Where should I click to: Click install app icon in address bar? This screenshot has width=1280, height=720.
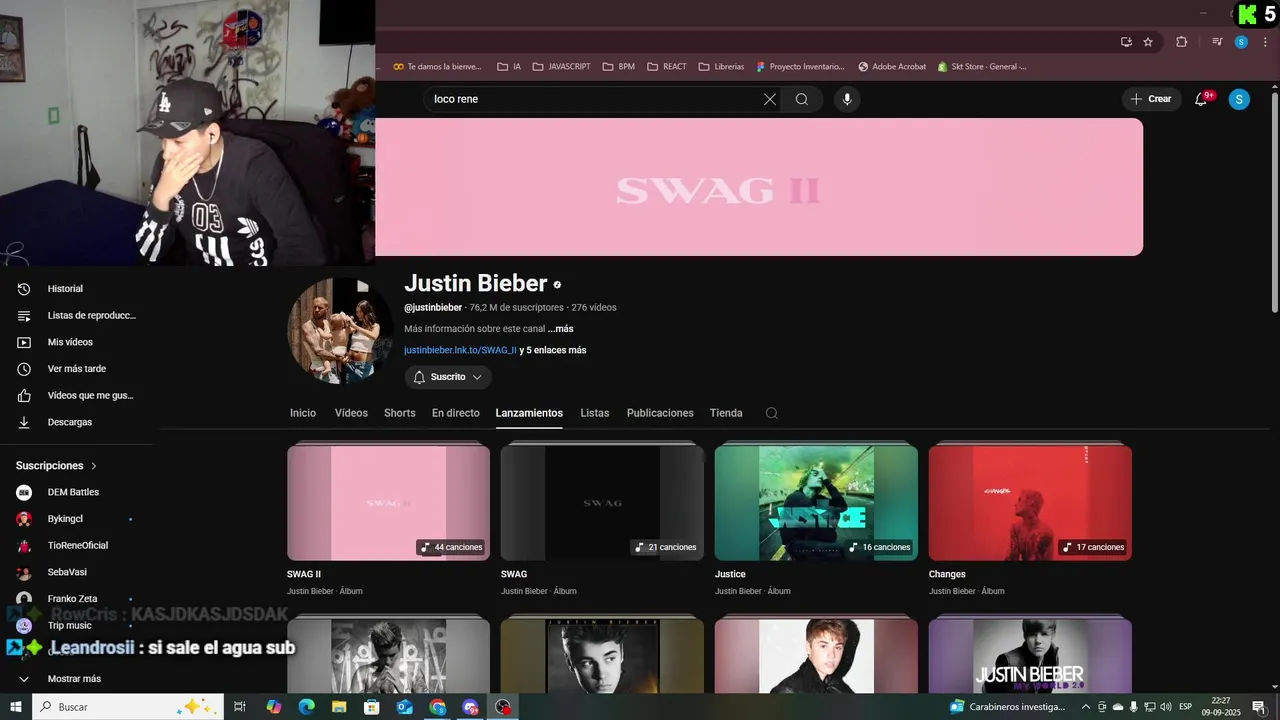coord(1126,42)
